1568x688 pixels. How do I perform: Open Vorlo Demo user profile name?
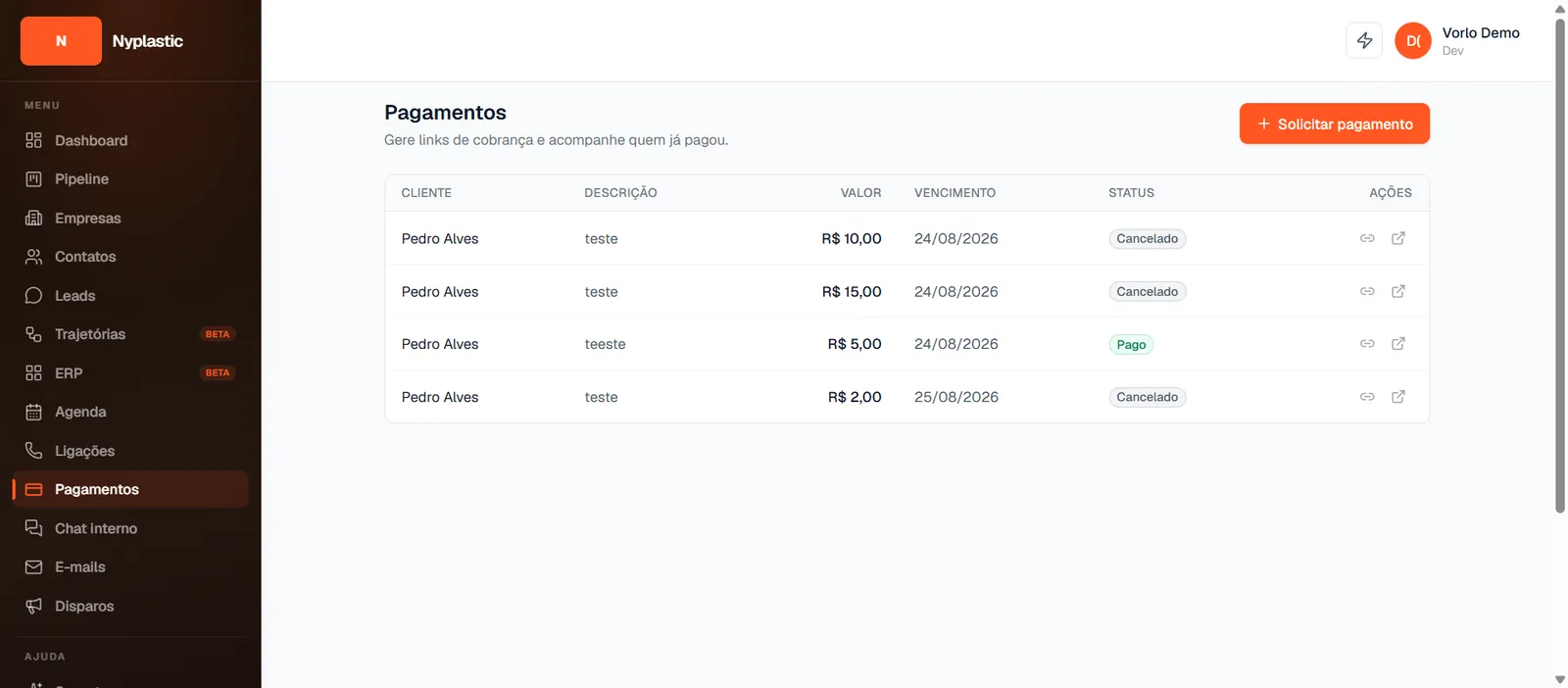pyautogui.click(x=1481, y=32)
